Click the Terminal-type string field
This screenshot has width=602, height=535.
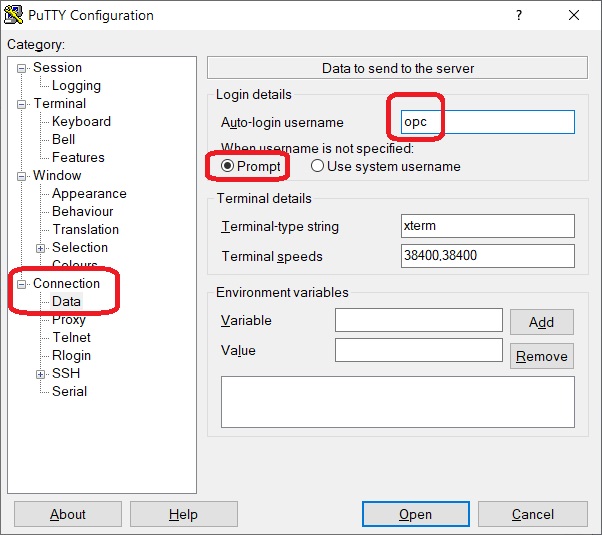point(488,226)
